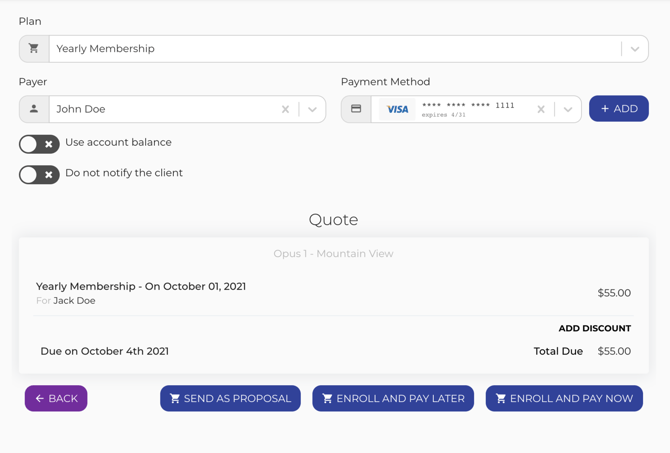670x453 pixels.
Task: Click the Yearly Membership plan field
Action: tap(334, 49)
